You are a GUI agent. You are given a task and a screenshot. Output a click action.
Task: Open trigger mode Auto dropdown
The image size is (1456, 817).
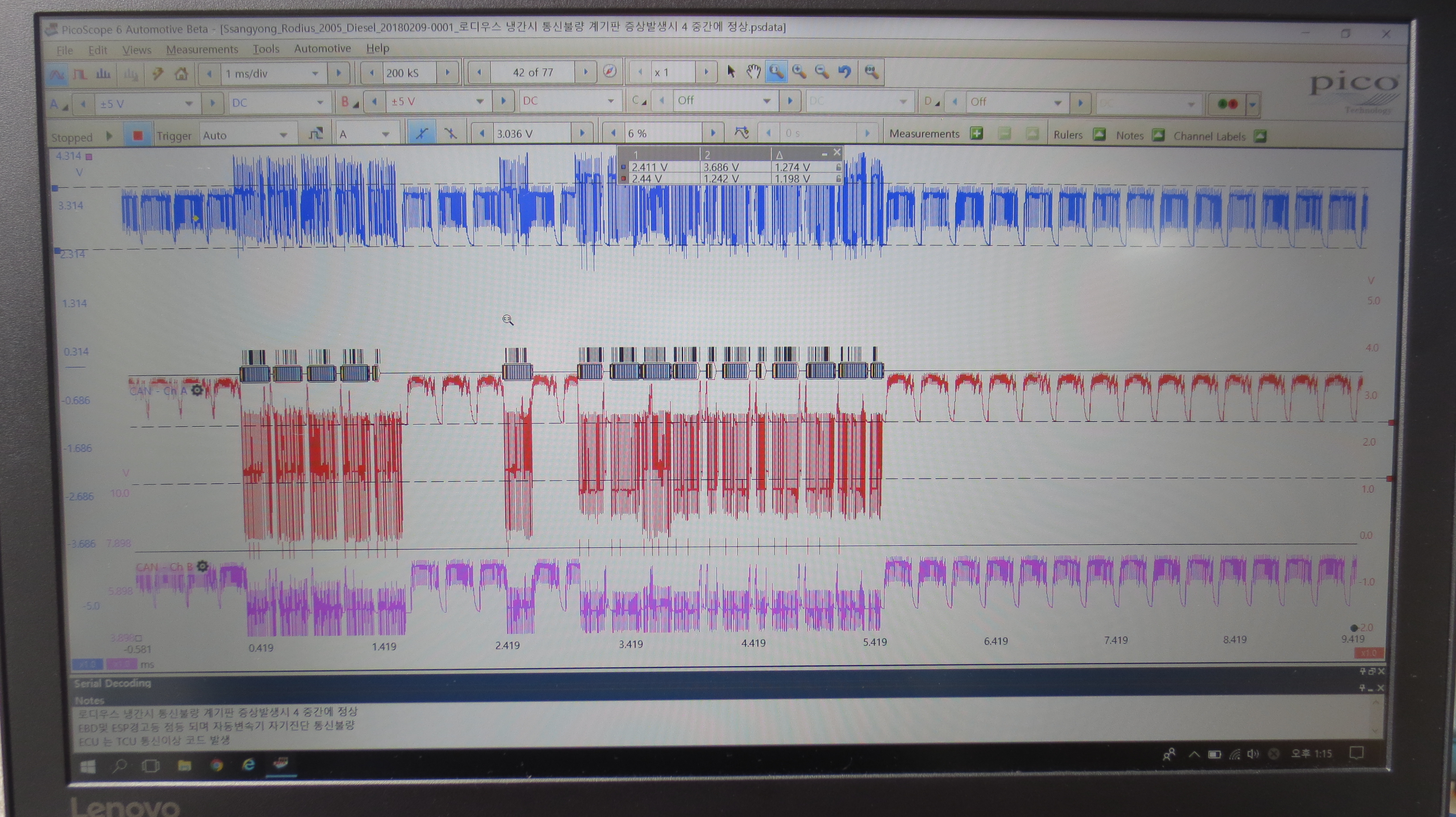tap(283, 135)
